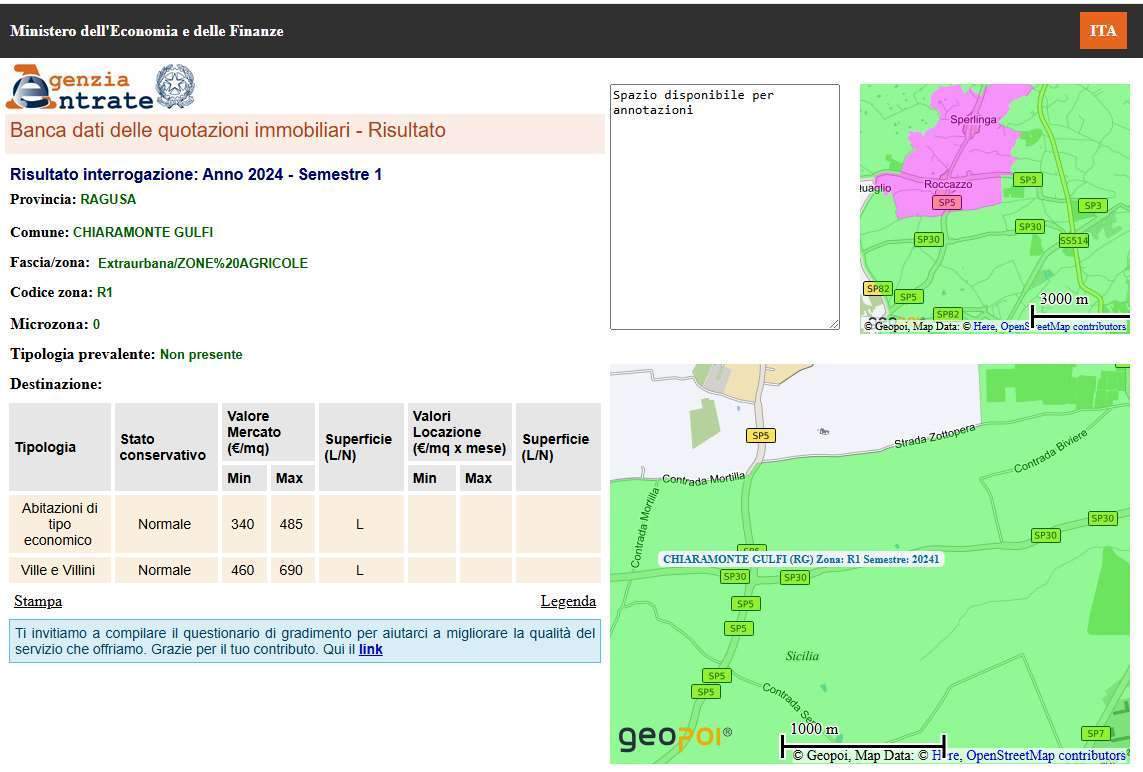Focus the annotation text area
Image resolution: width=1143 pixels, height=772 pixels.
(724, 206)
